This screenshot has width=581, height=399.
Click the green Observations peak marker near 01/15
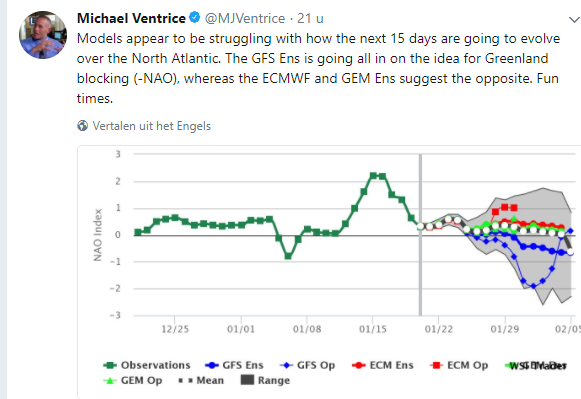374,176
